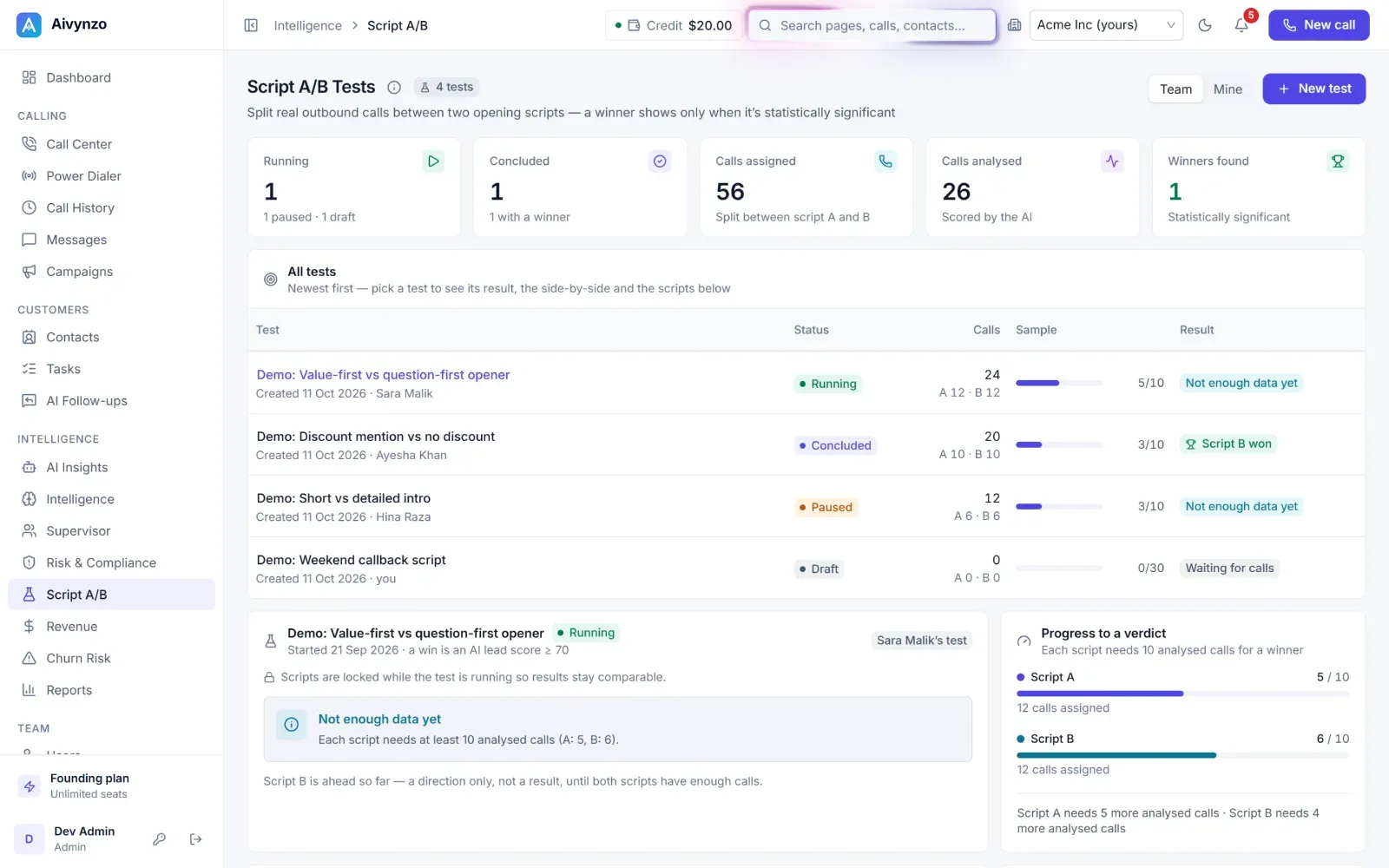Open notifications bell
Viewport: 1389px width, 868px height.
[1241, 25]
